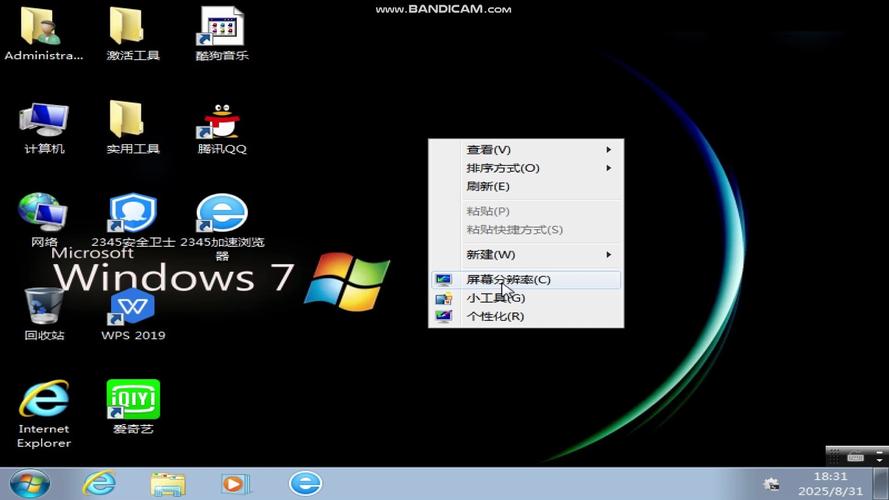
Task: Click the 新建(W) submenu arrow
Action: [608, 255]
